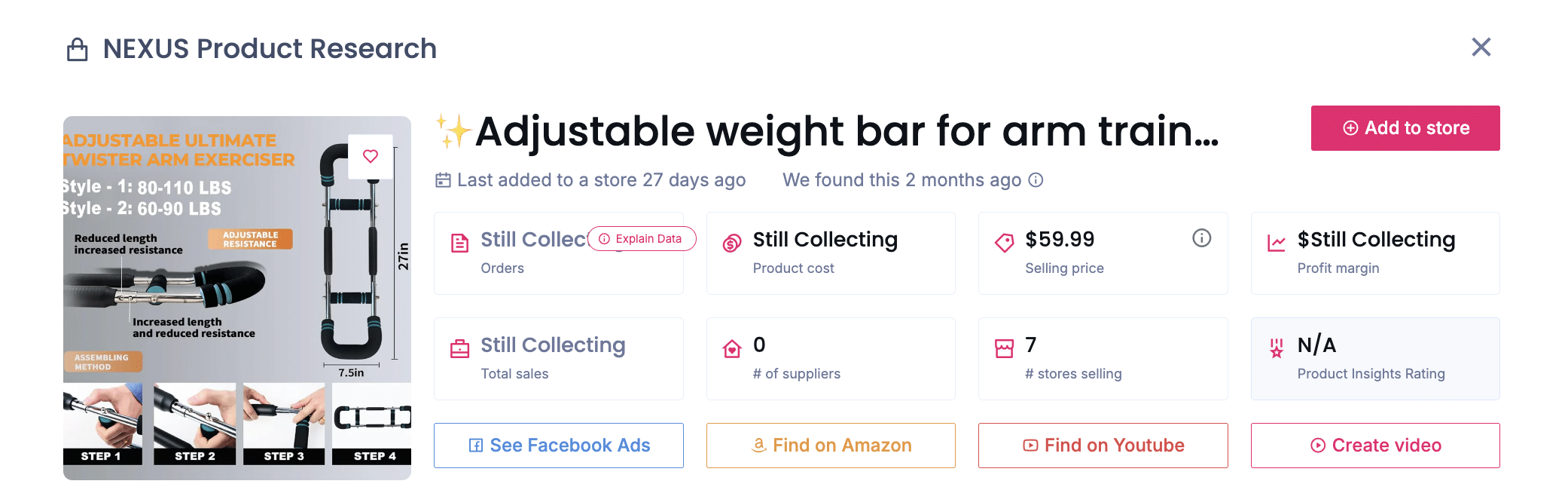Click the stores selling storefront icon

pos(1004,348)
